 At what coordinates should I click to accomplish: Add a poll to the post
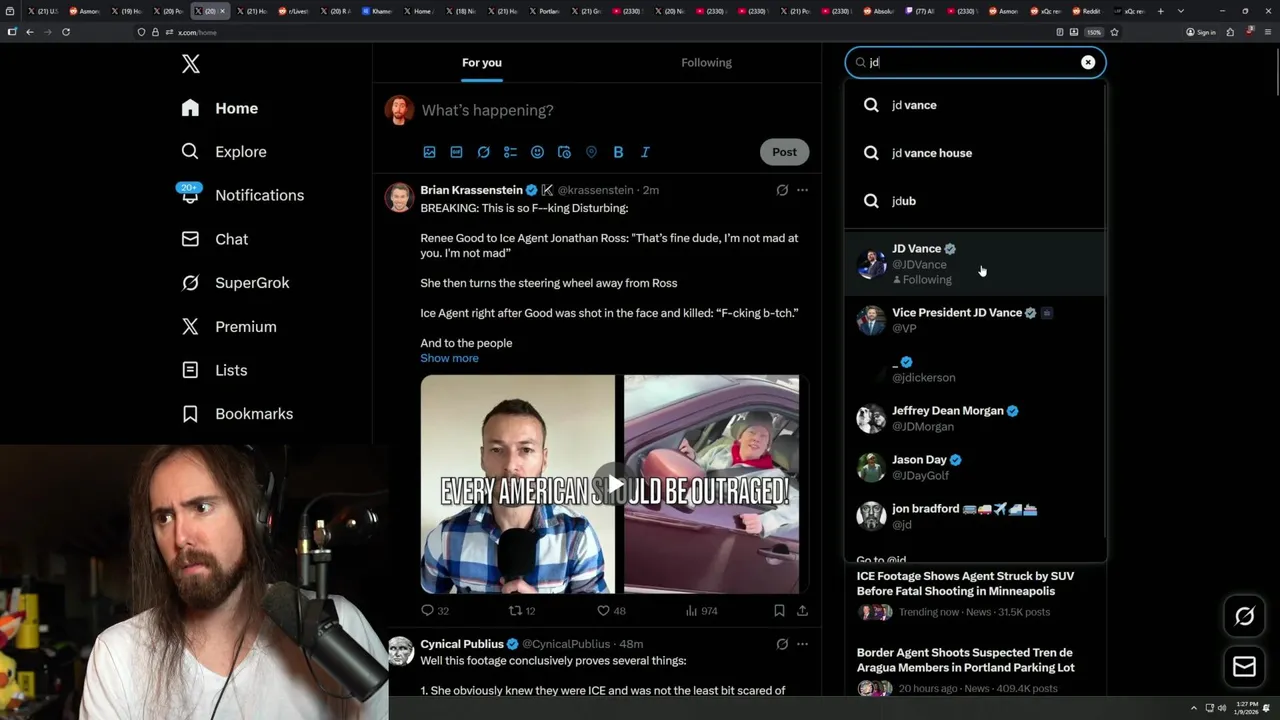pos(510,152)
